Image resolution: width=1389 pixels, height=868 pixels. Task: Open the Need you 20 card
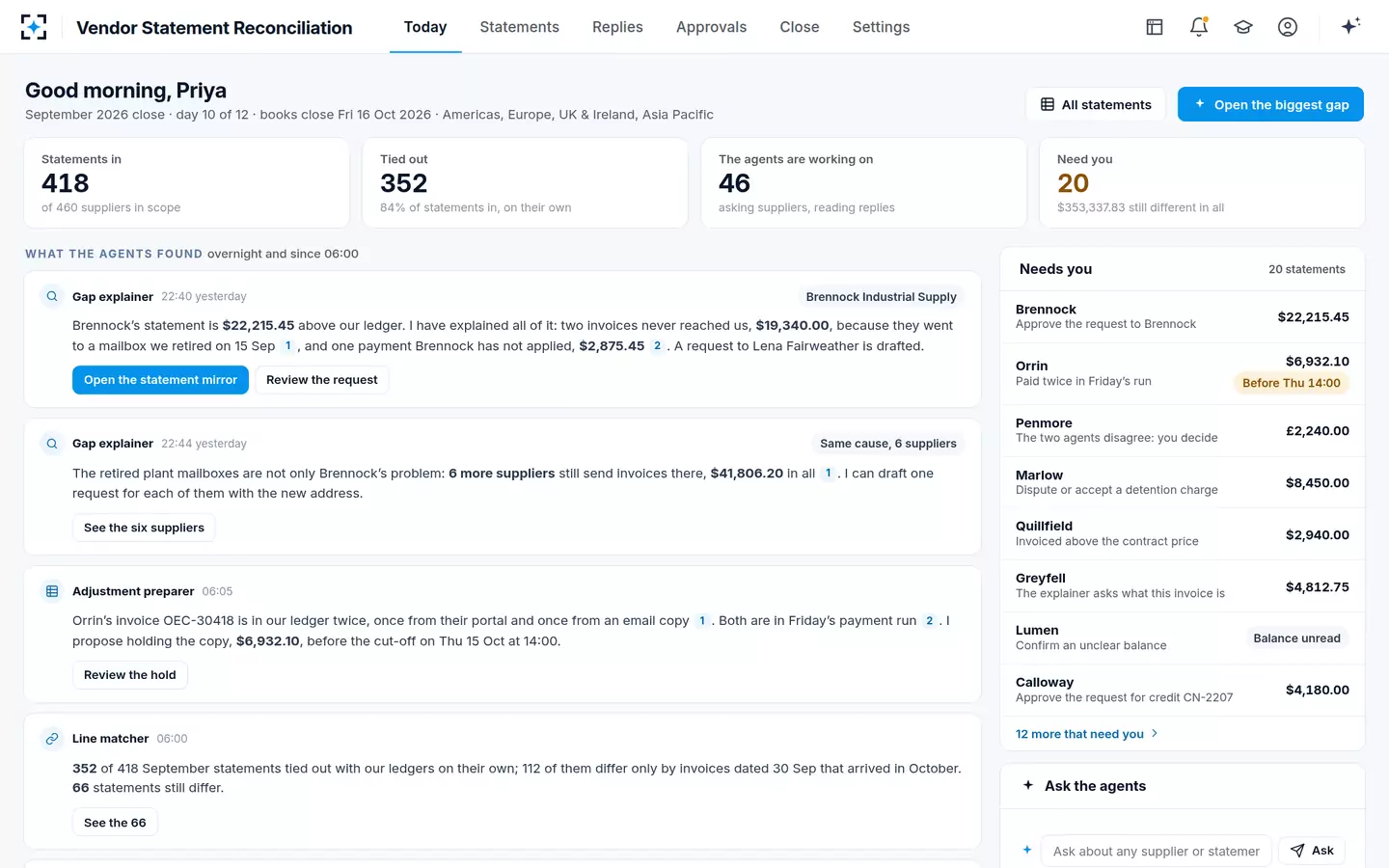pos(1202,183)
